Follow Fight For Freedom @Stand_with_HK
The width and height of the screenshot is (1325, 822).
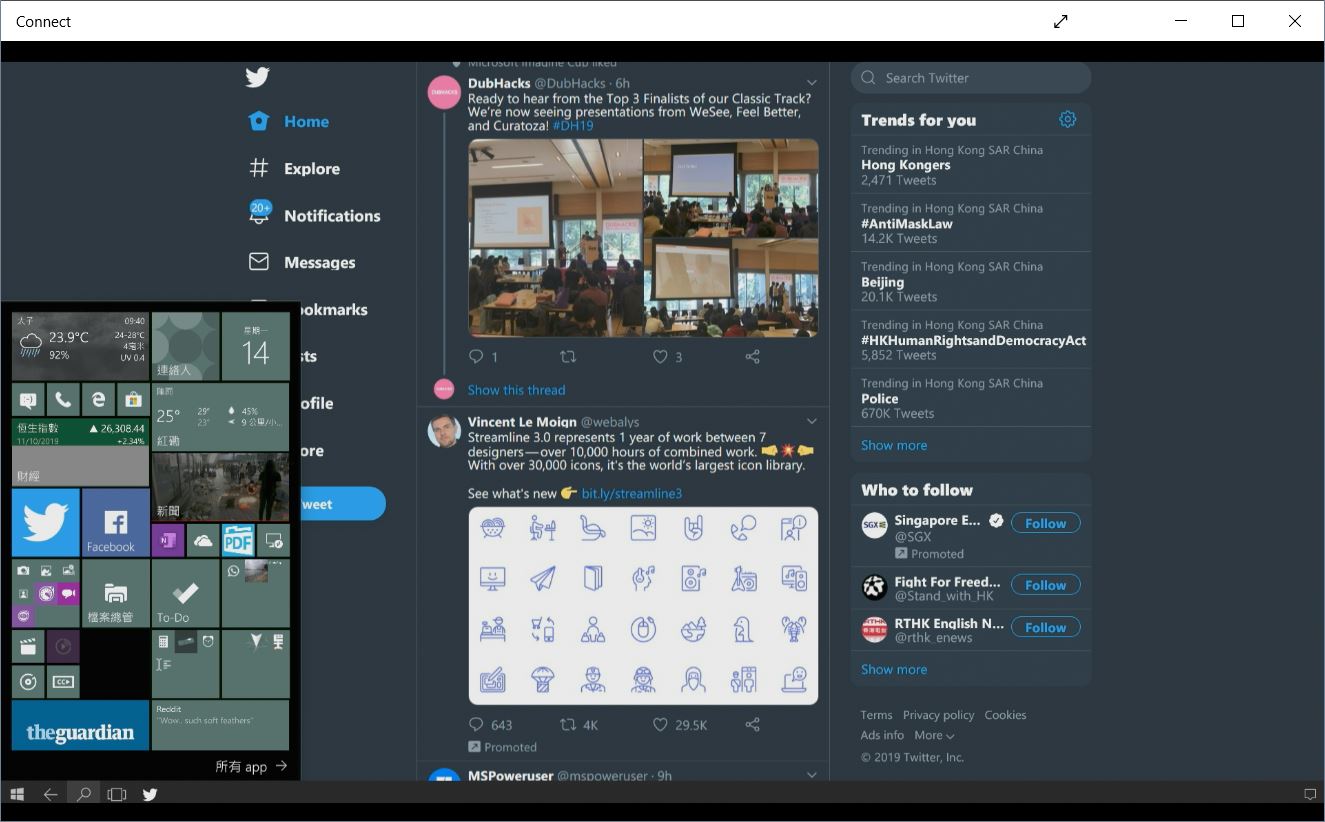1045,585
